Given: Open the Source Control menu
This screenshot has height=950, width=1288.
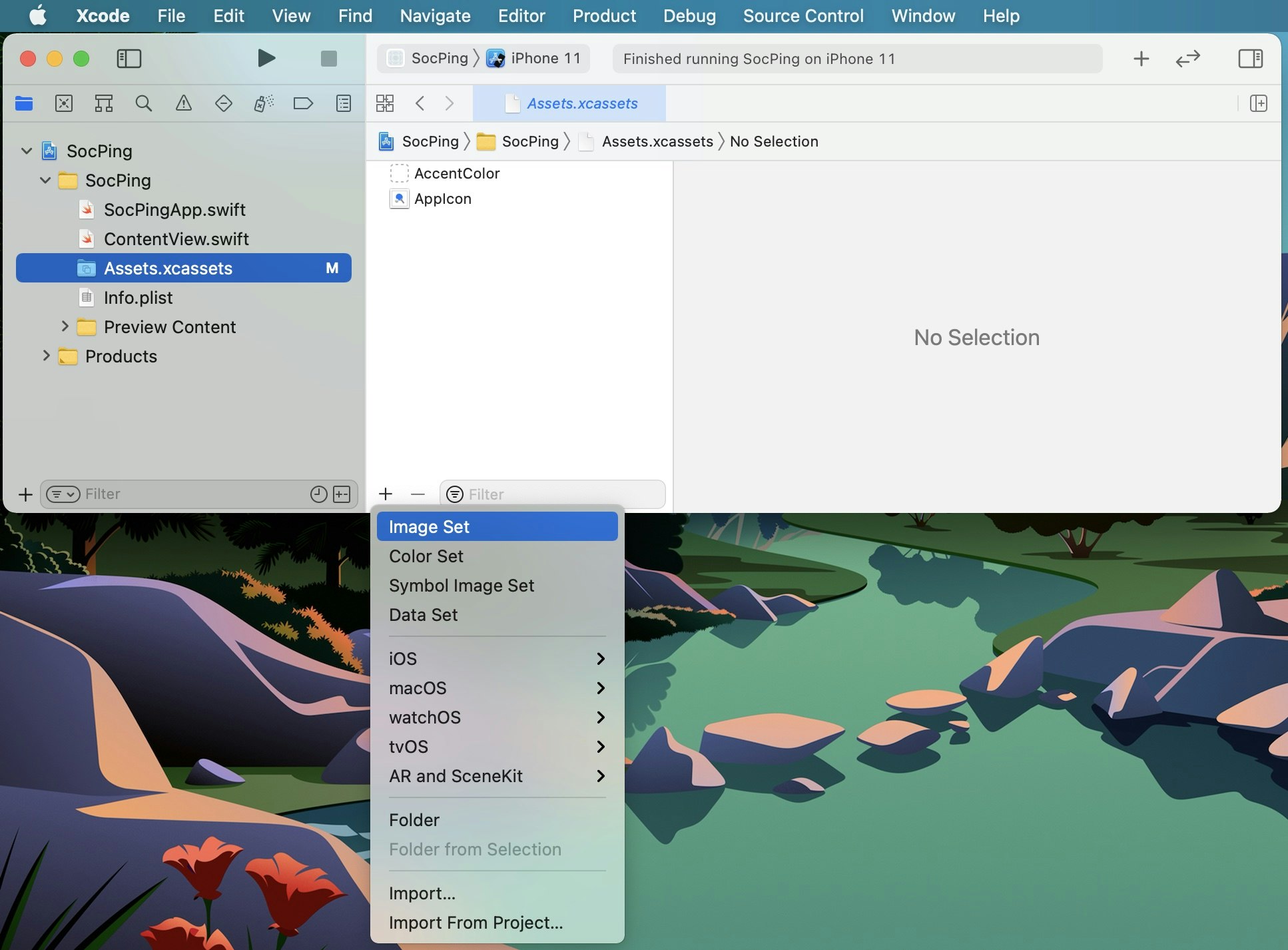Looking at the screenshot, I should pyautogui.click(x=803, y=15).
